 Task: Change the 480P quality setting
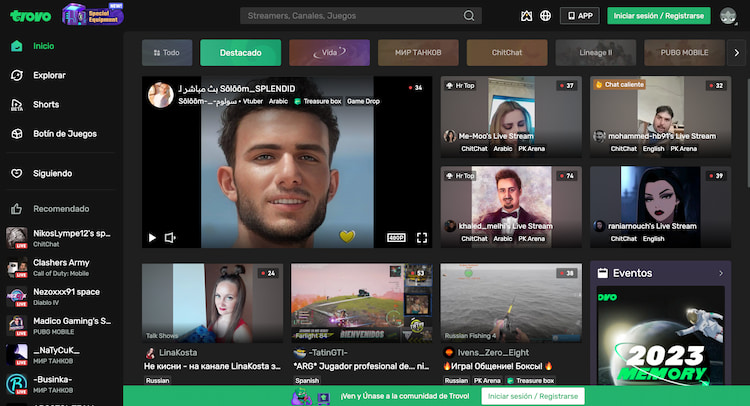(x=396, y=238)
